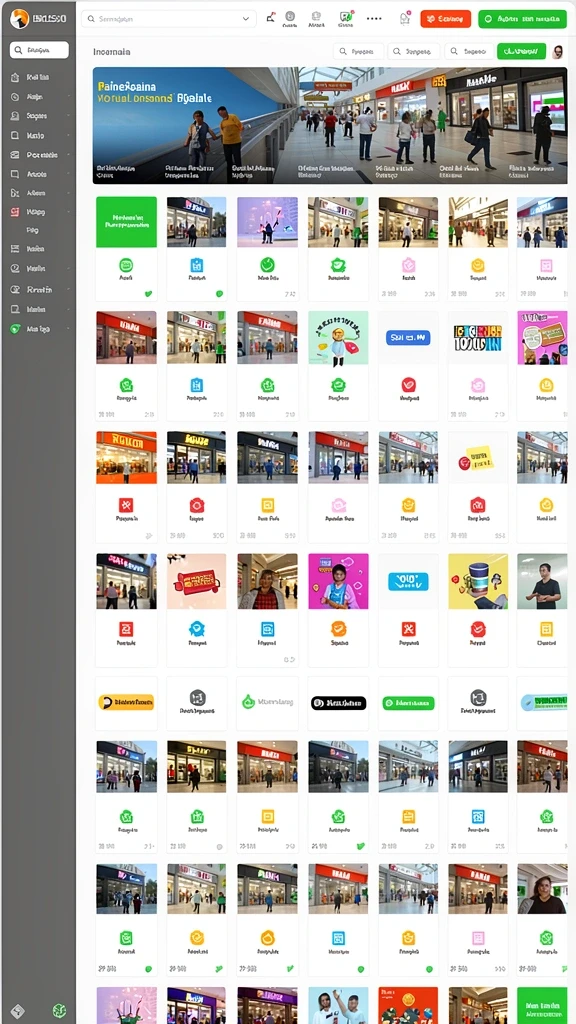The image size is (576, 1024).
Task: Click red tools icon under orange storefront card
Action: [126, 505]
